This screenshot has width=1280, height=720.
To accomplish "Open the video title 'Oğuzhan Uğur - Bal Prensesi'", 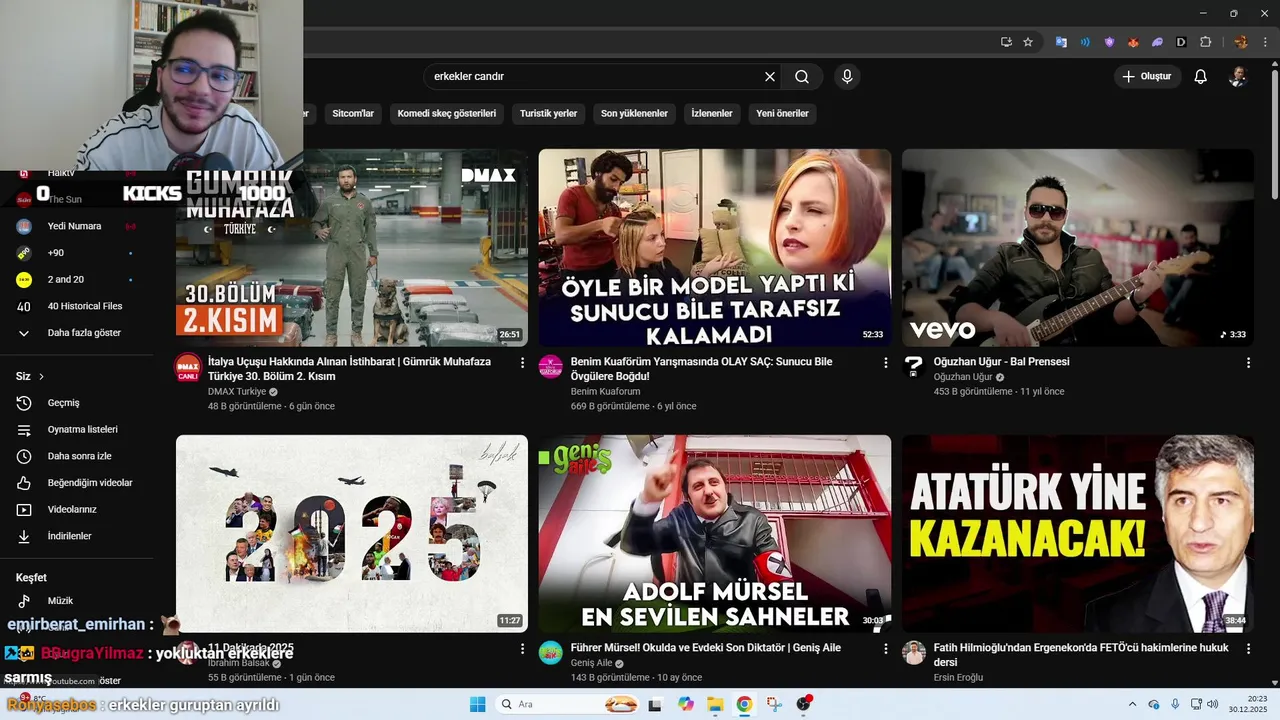I will point(1001,362).
